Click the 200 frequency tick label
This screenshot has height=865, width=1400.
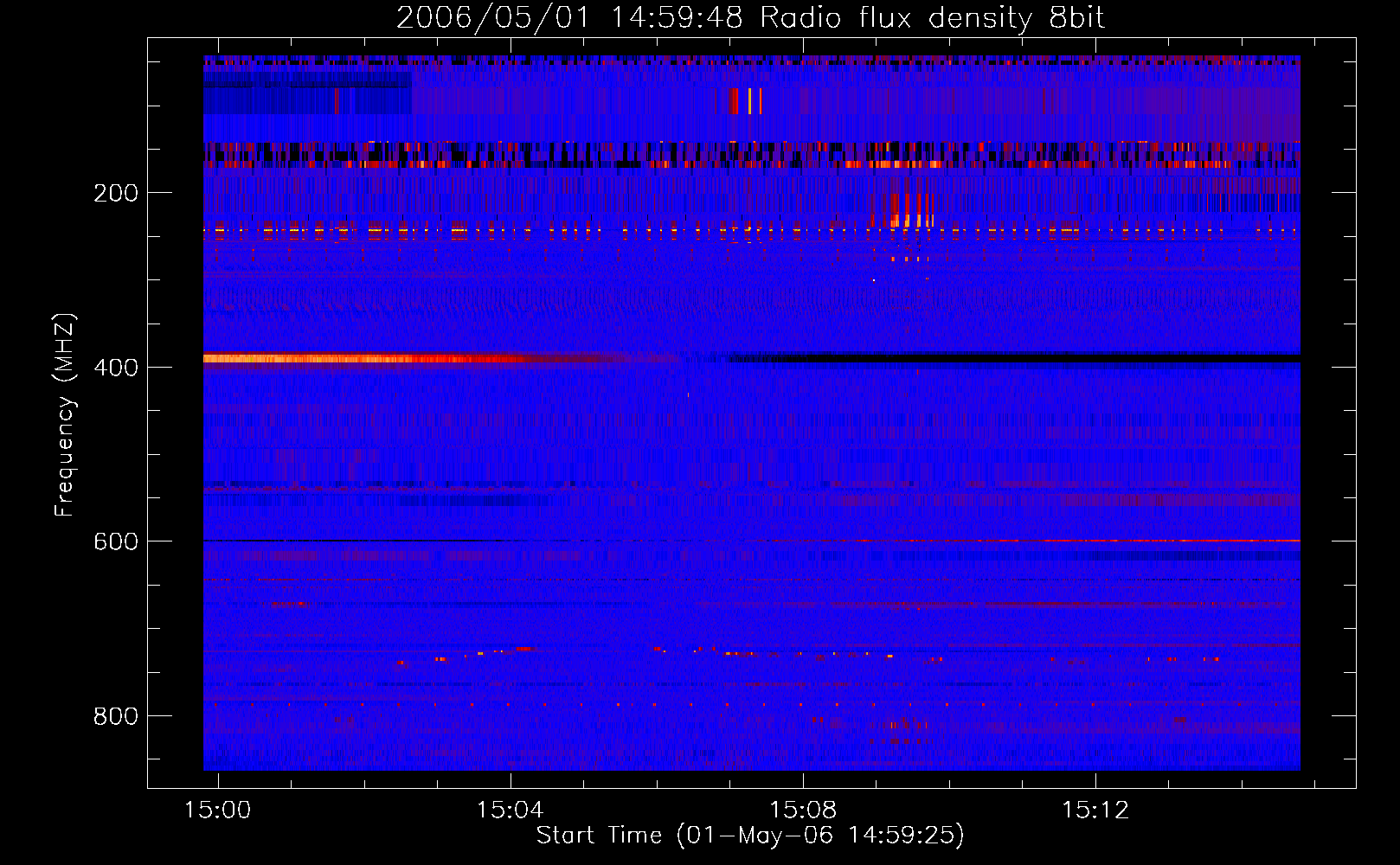116,193
